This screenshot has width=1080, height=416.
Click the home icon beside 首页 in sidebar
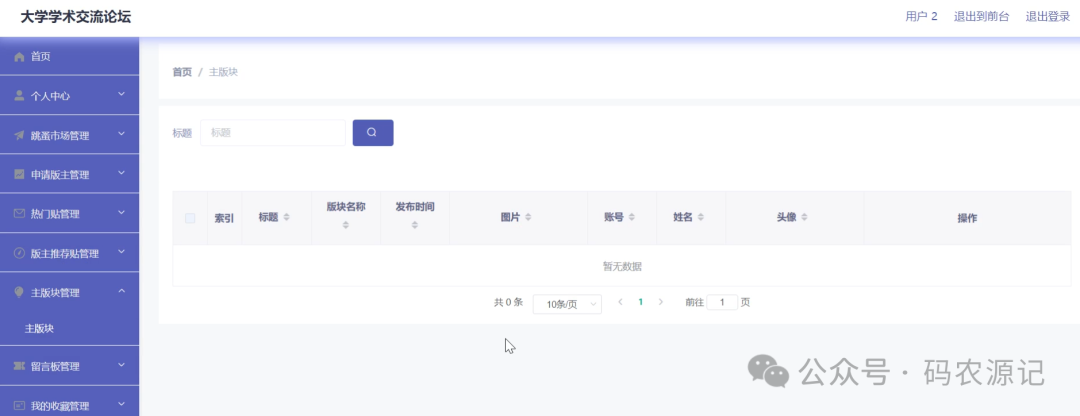[x=19, y=57]
